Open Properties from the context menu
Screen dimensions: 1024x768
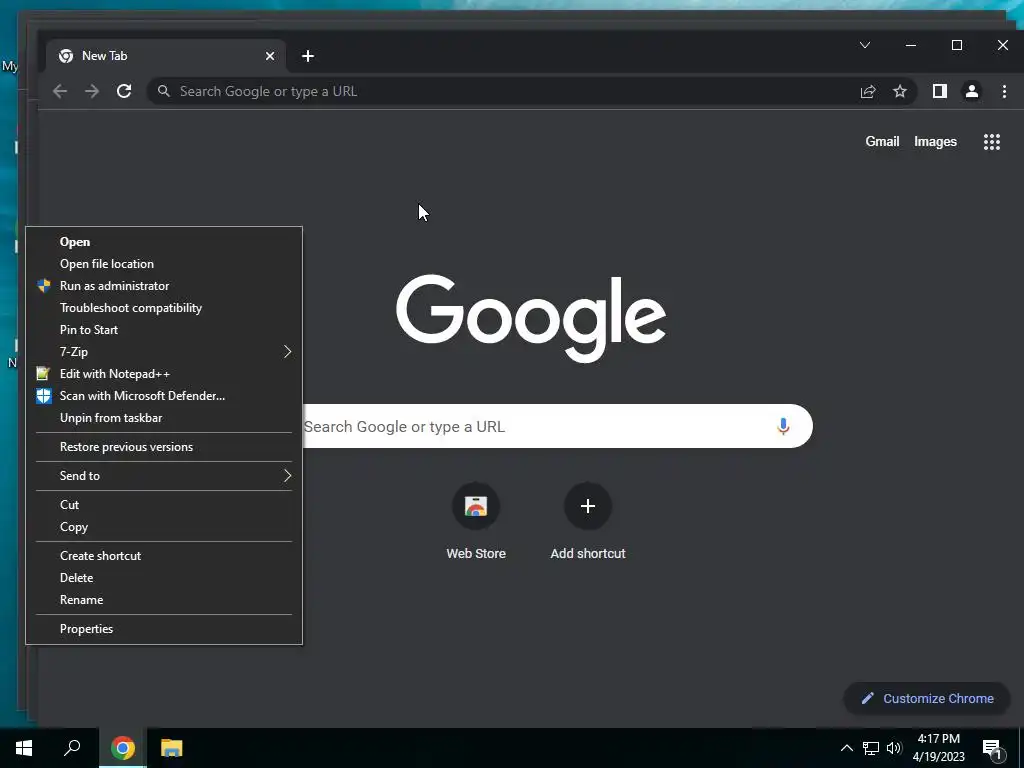pyautogui.click(x=164, y=629)
